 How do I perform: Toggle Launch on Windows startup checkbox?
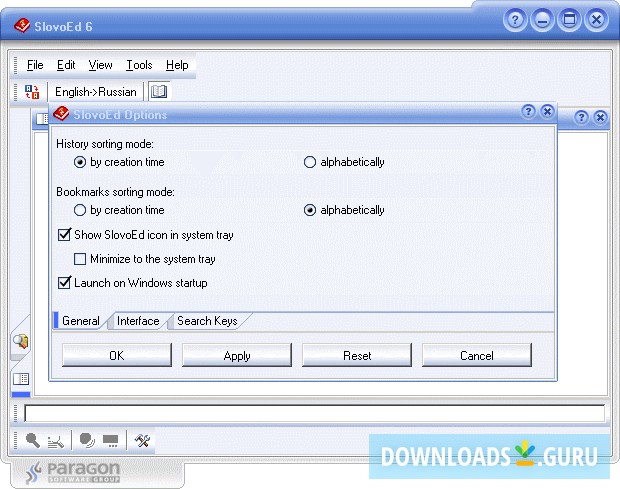132,283
